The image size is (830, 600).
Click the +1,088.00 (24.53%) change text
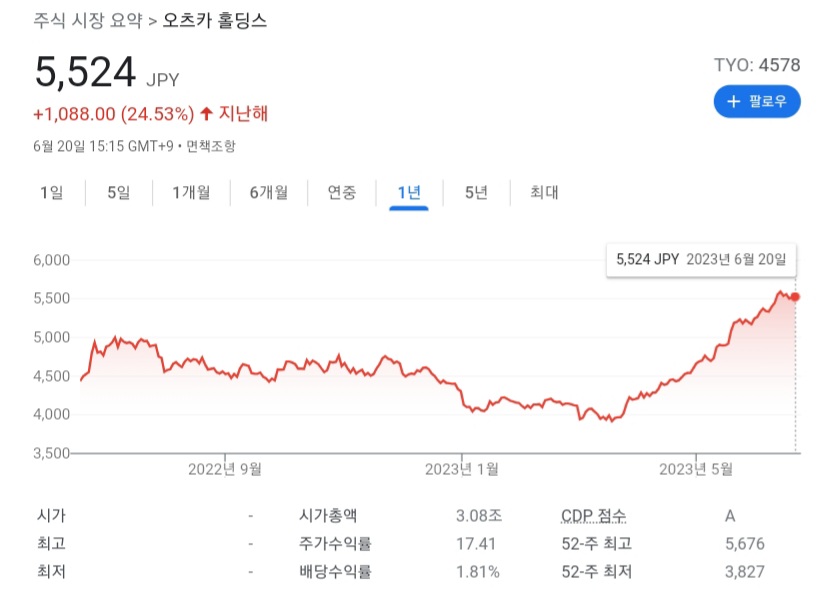pos(114,114)
